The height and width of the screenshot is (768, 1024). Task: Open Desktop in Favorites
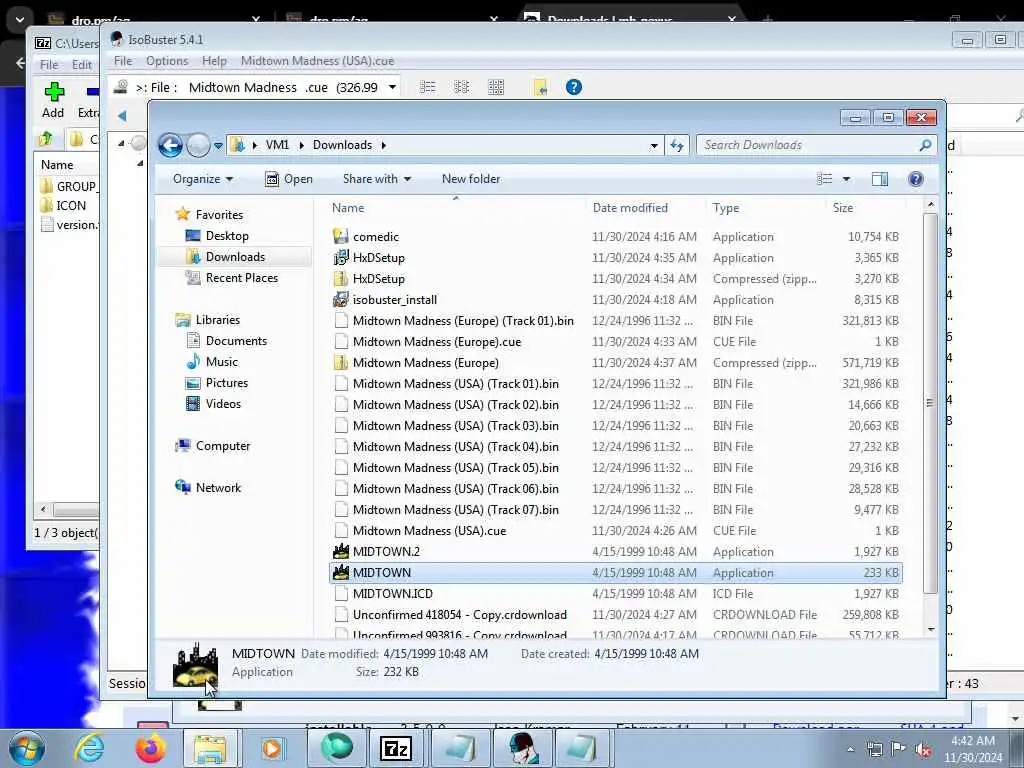[x=227, y=236]
